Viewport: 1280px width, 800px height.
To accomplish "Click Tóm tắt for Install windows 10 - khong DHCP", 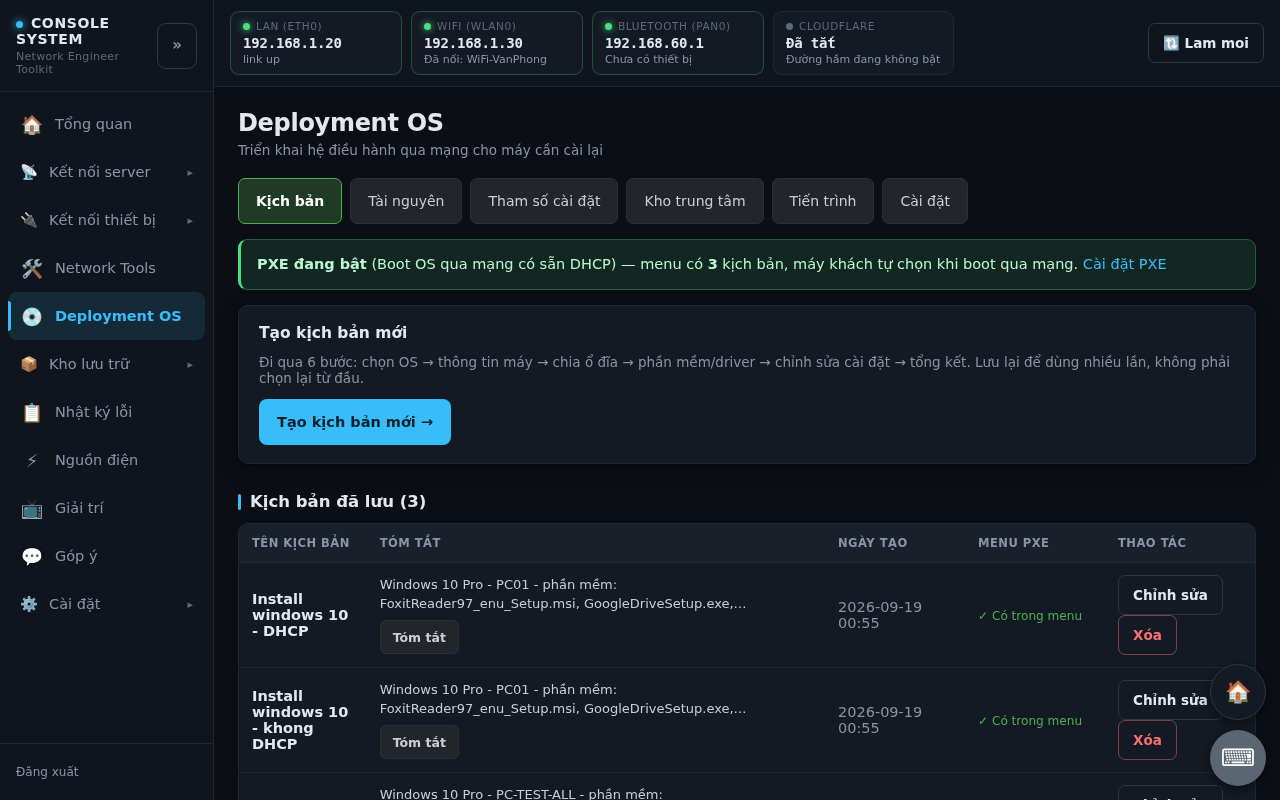I will tap(419, 742).
